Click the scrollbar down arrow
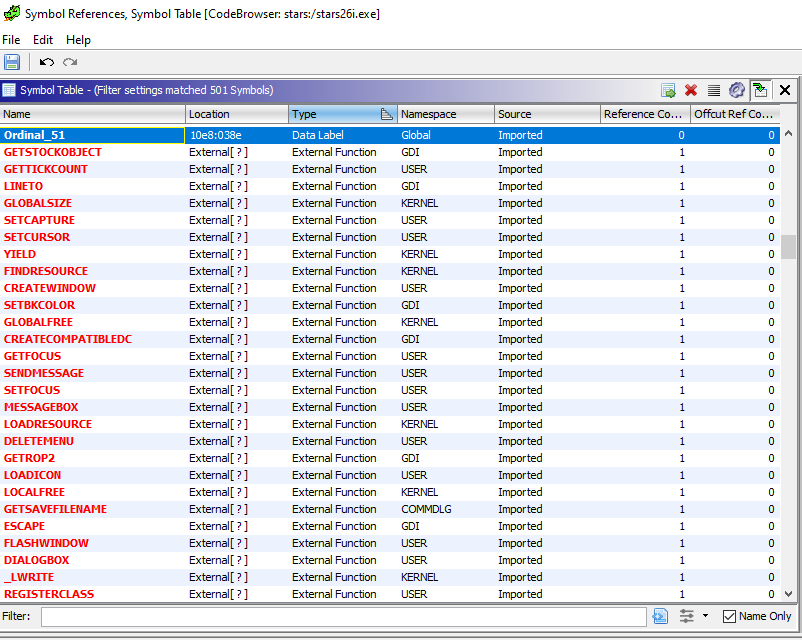 (x=788, y=594)
